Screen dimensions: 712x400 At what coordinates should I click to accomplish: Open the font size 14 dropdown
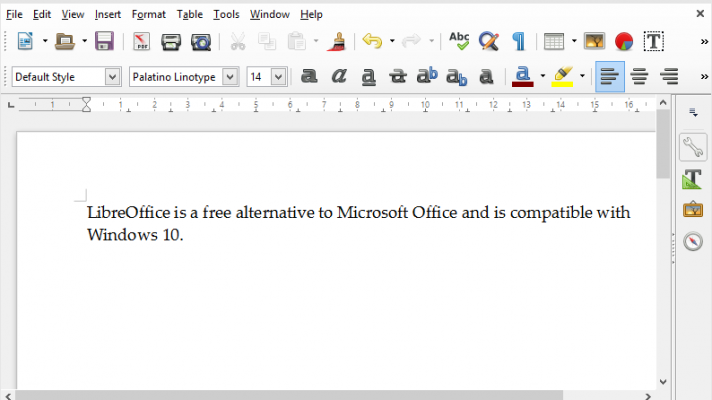278,77
